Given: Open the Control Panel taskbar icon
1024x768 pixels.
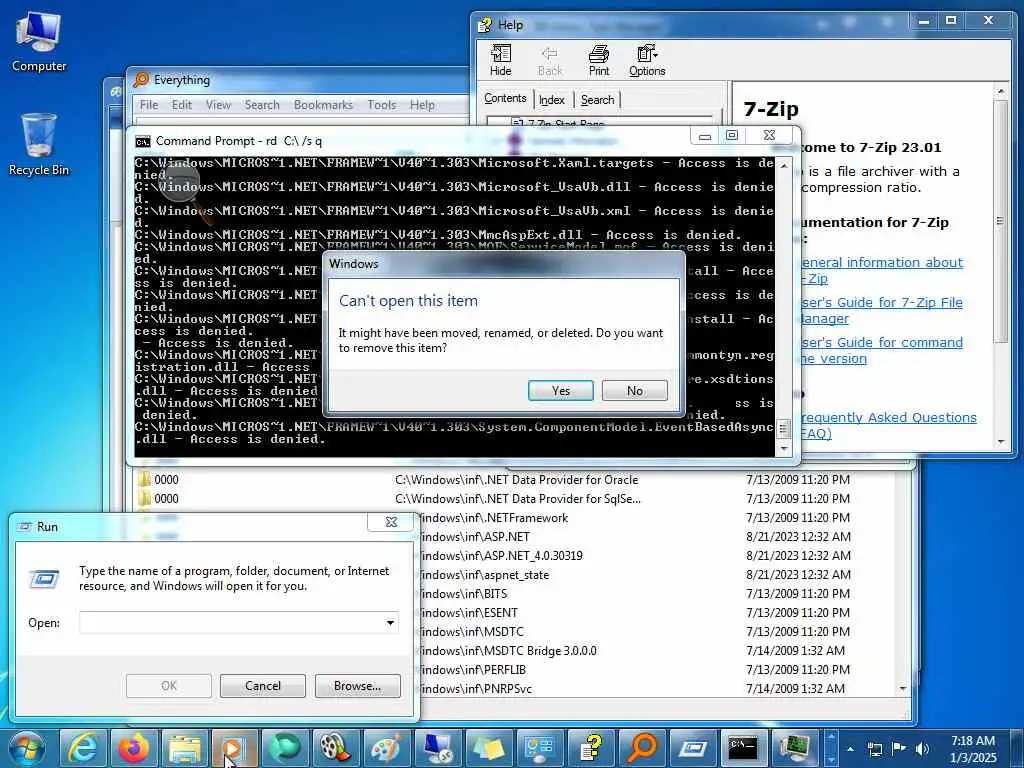Looking at the screenshot, I should (540, 748).
